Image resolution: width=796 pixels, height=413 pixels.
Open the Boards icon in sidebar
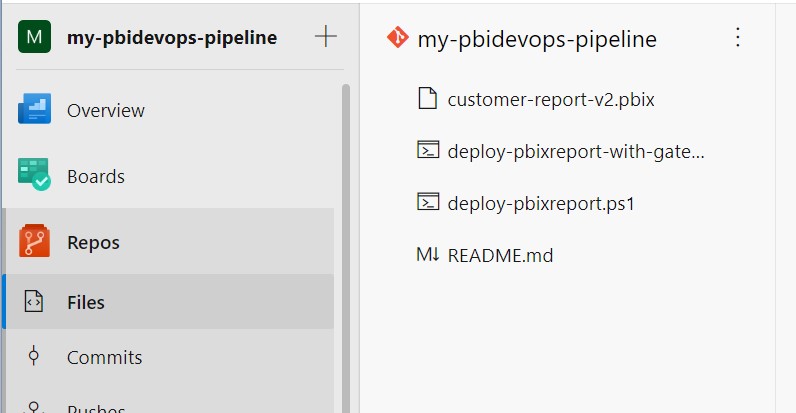coord(35,175)
